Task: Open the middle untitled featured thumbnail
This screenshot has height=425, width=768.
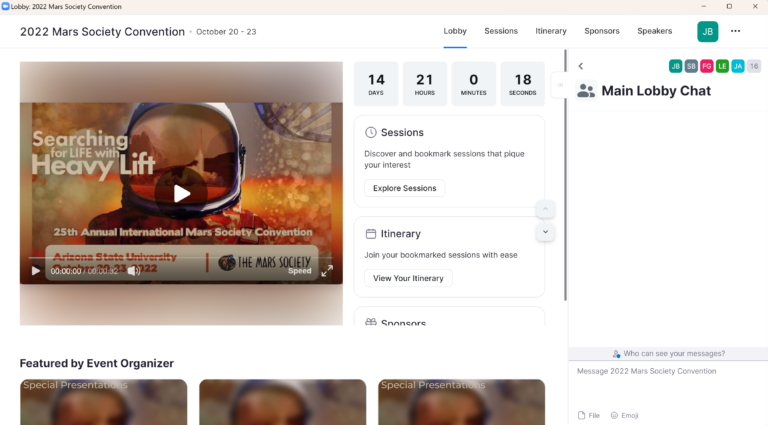Action: click(x=283, y=402)
